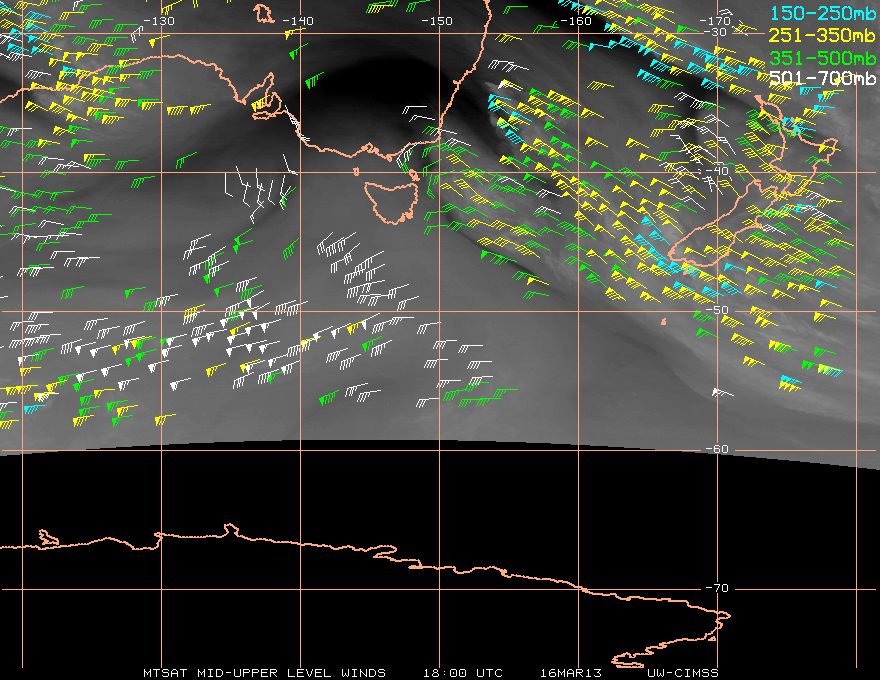Click the MTSAT MID-UPPER LEVEL WINDS title
The width and height of the screenshot is (880, 680).
264,673
